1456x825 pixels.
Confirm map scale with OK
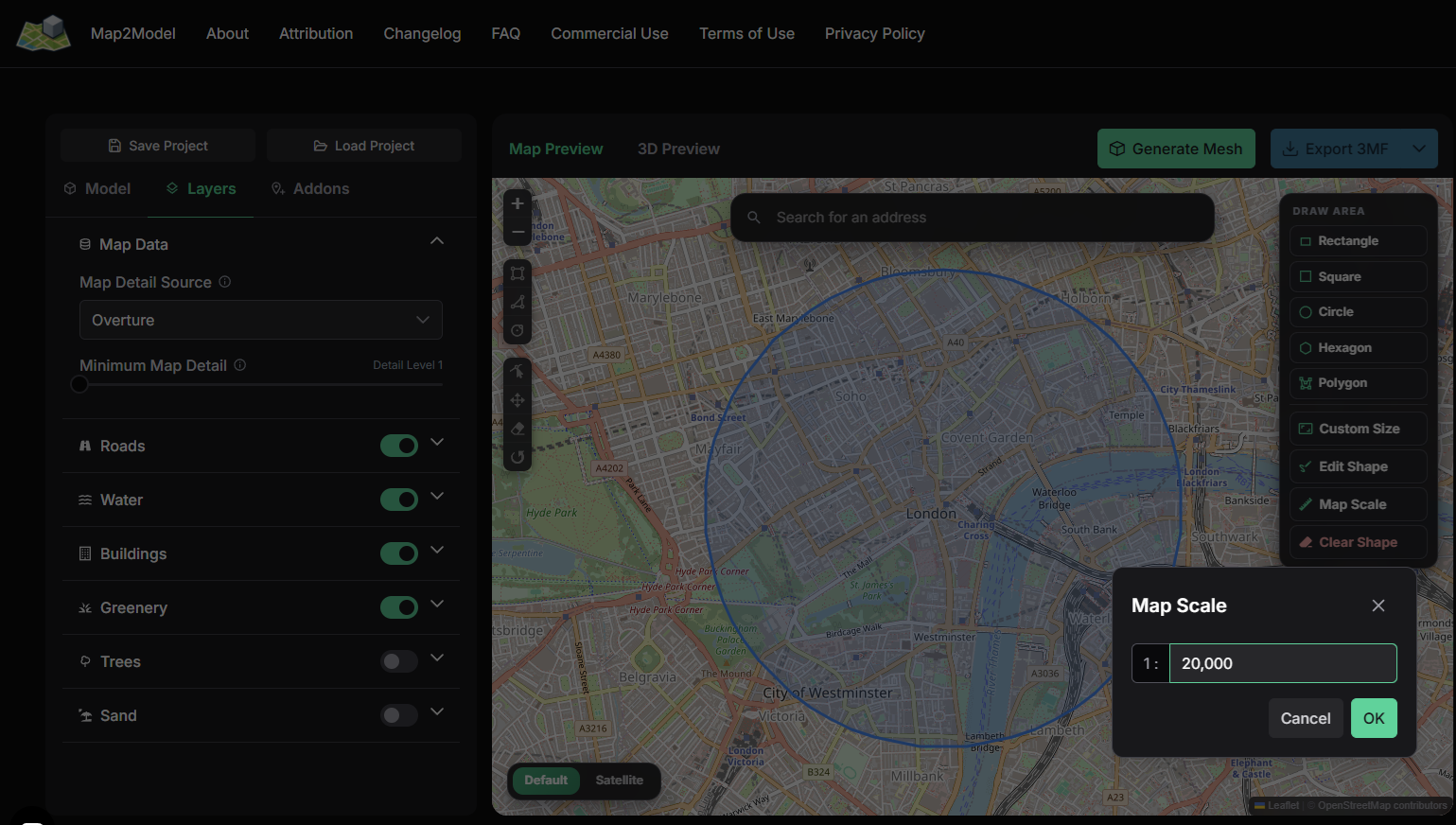point(1374,718)
